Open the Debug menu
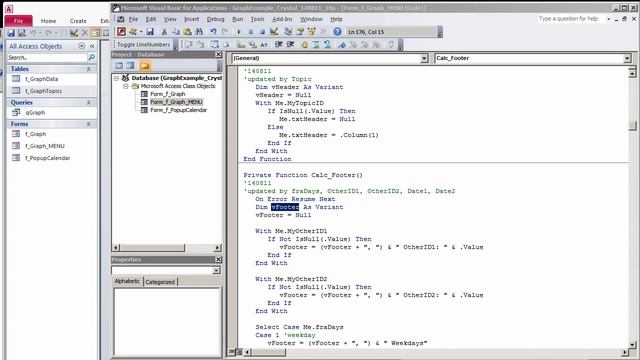Image resolution: width=640 pixels, height=360 pixels. point(216,19)
